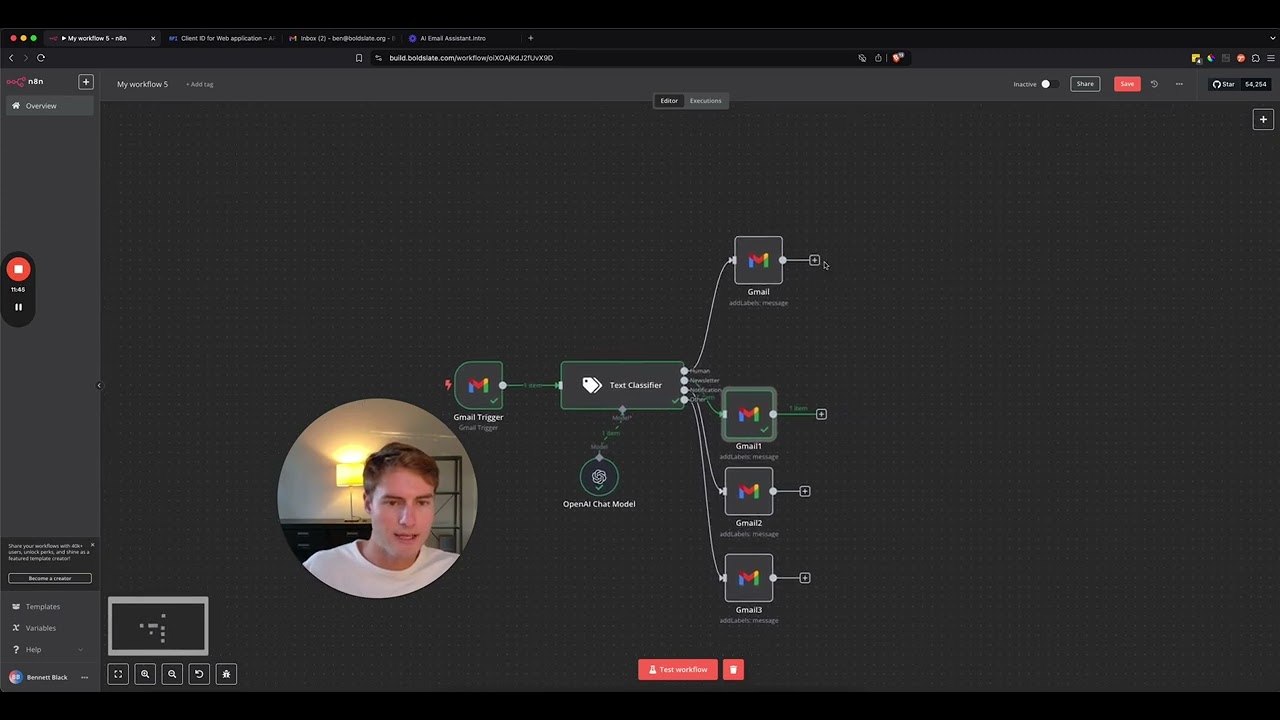
Task: Add a node after the Gmail node
Action: coord(814,260)
